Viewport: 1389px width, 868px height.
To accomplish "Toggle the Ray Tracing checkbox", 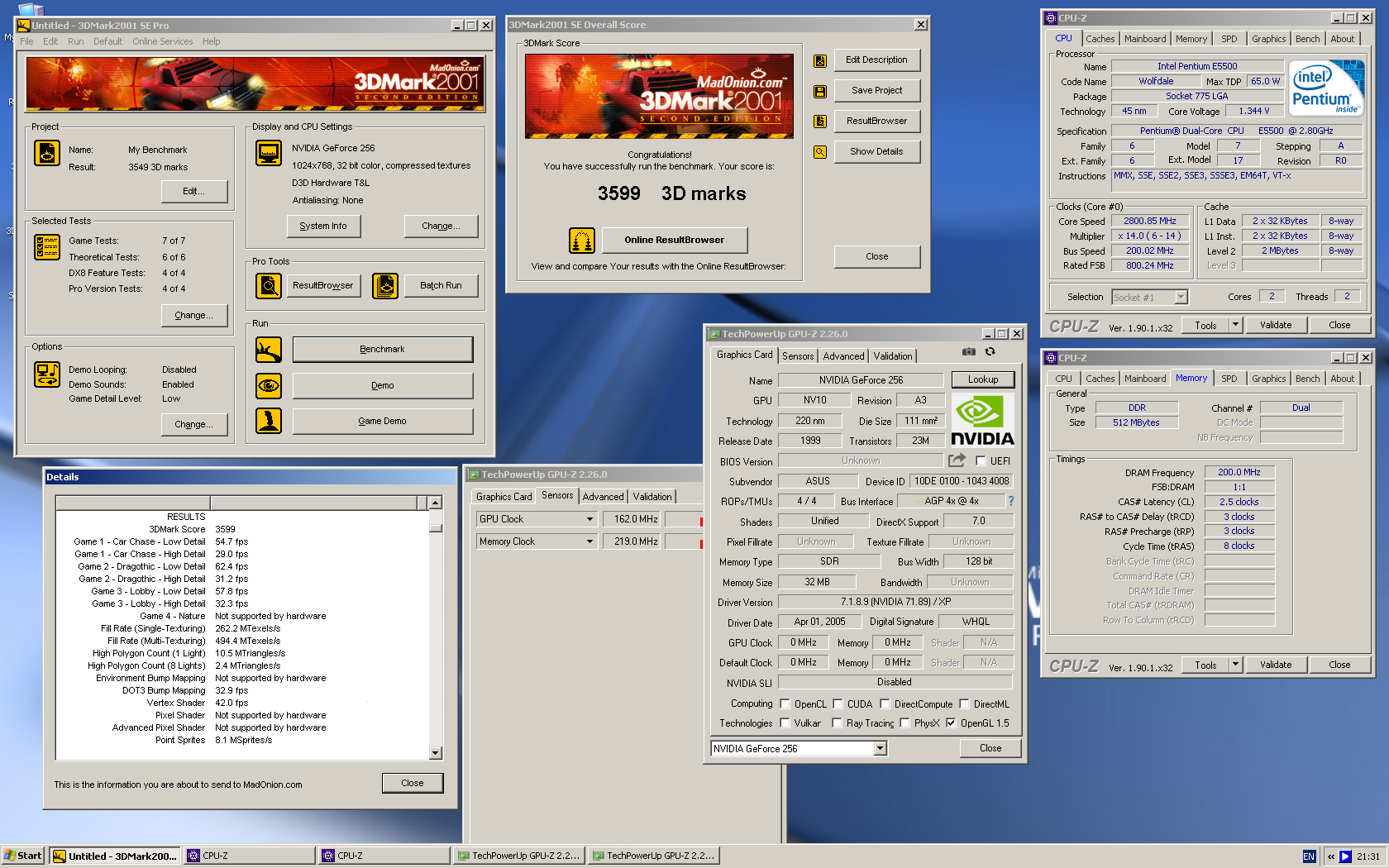I will click(x=837, y=723).
